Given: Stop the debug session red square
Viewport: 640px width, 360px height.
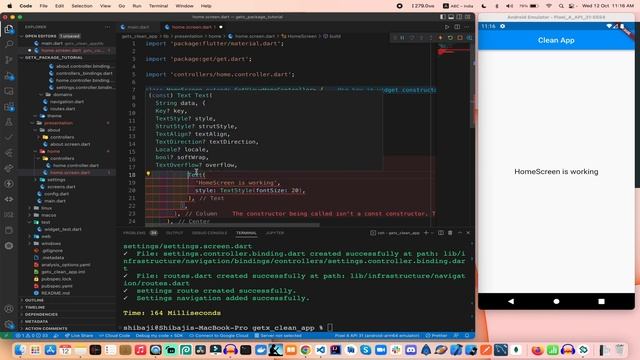Looking at the screenshot, I should point(460,38).
